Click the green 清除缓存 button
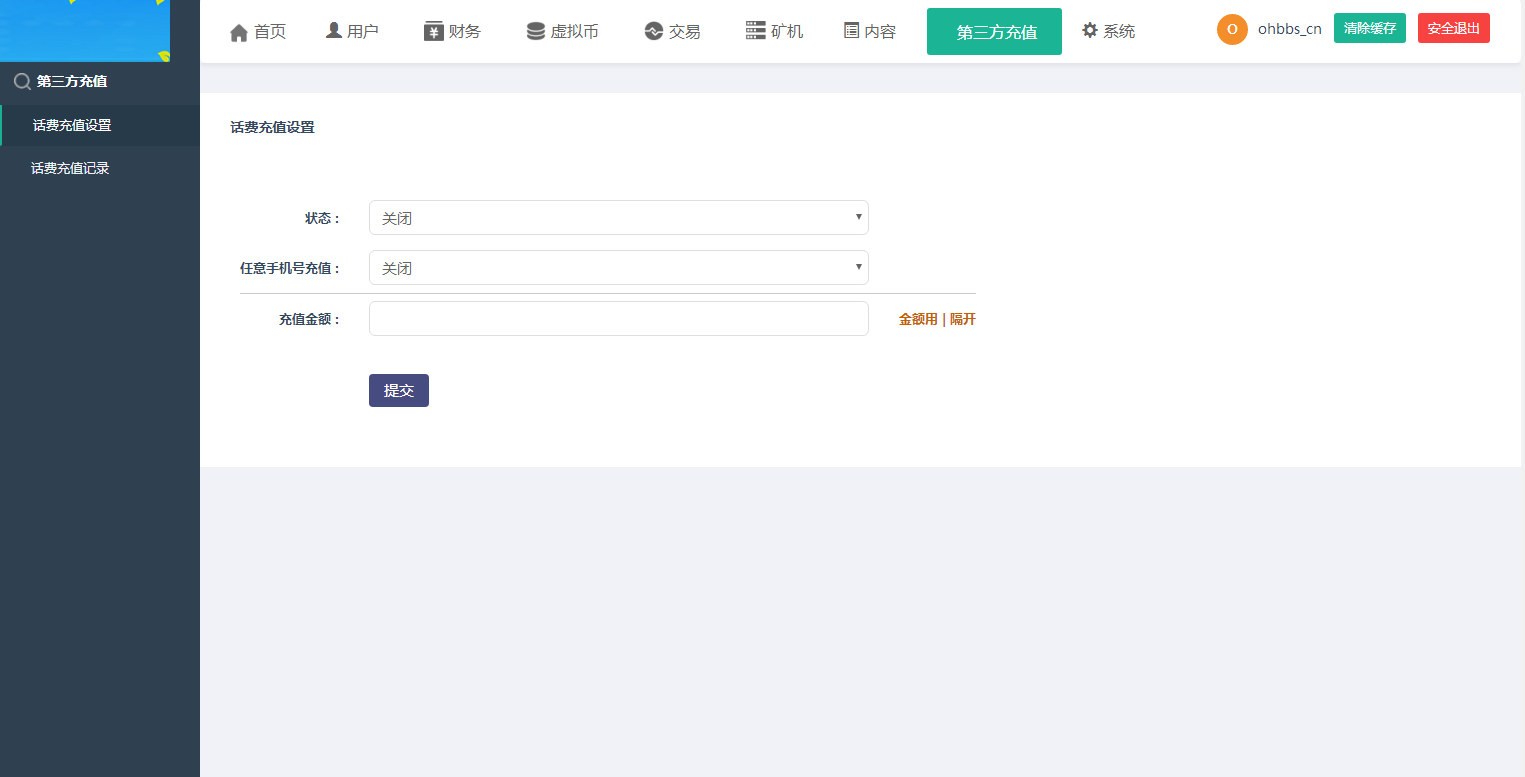The image size is (1525, 777). (1369, 29)
